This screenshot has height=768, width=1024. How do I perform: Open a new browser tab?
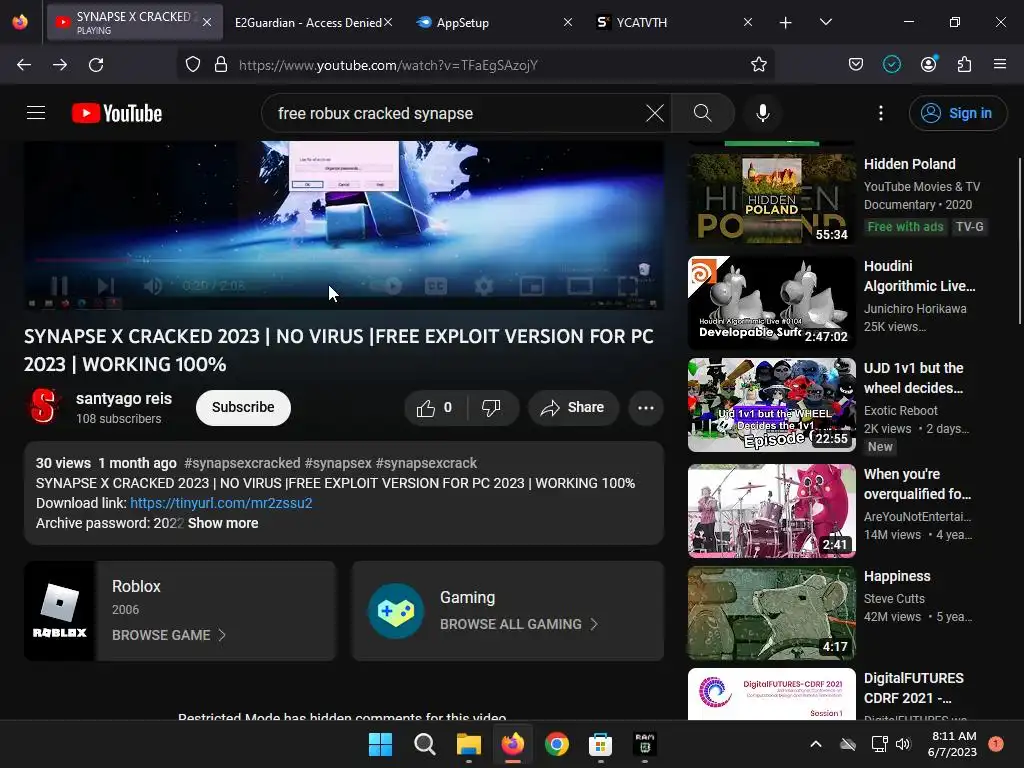786,23
